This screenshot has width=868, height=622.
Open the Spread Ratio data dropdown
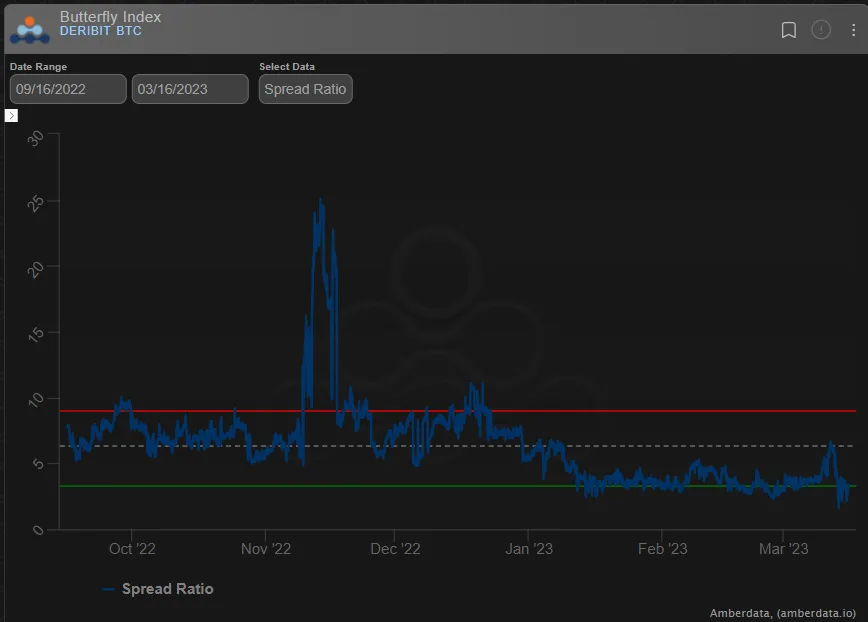306,89
